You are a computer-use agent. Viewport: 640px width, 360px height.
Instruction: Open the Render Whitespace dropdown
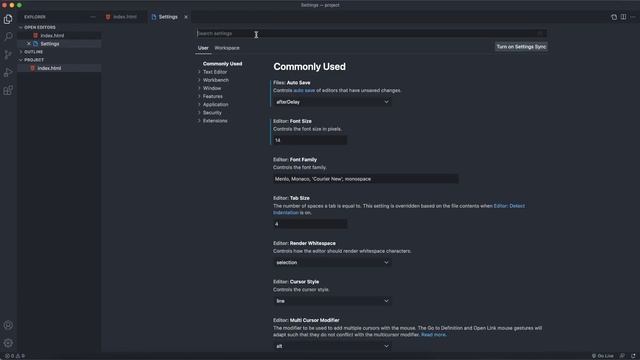[332, 262]
